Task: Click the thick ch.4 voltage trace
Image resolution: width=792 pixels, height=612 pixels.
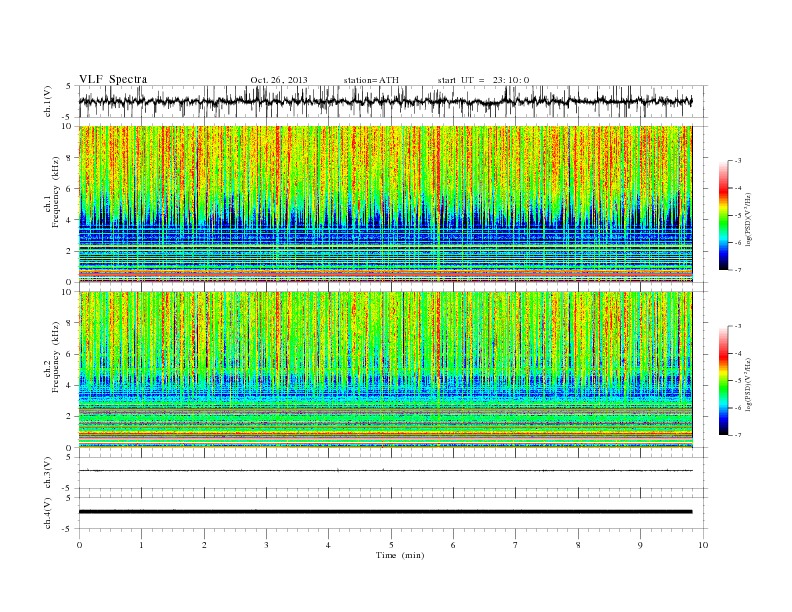Action: coord(385,512)
